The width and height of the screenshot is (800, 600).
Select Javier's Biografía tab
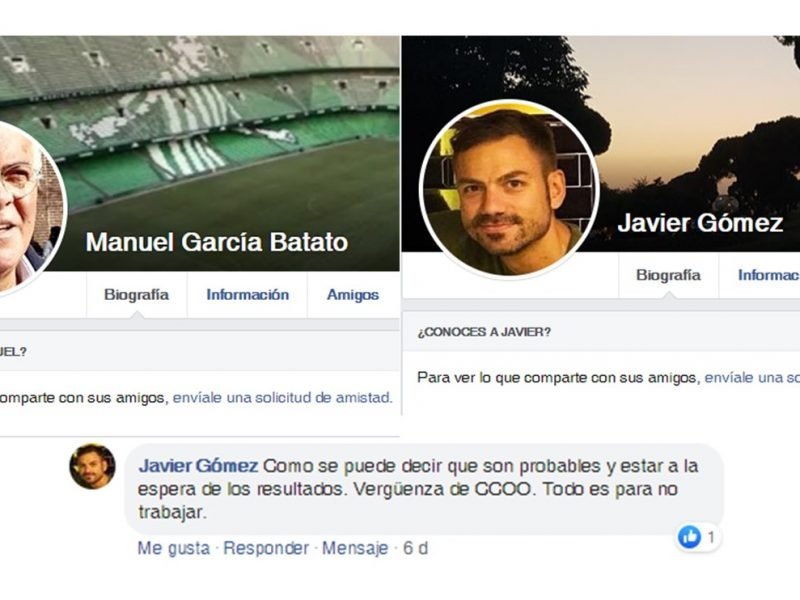668,275
